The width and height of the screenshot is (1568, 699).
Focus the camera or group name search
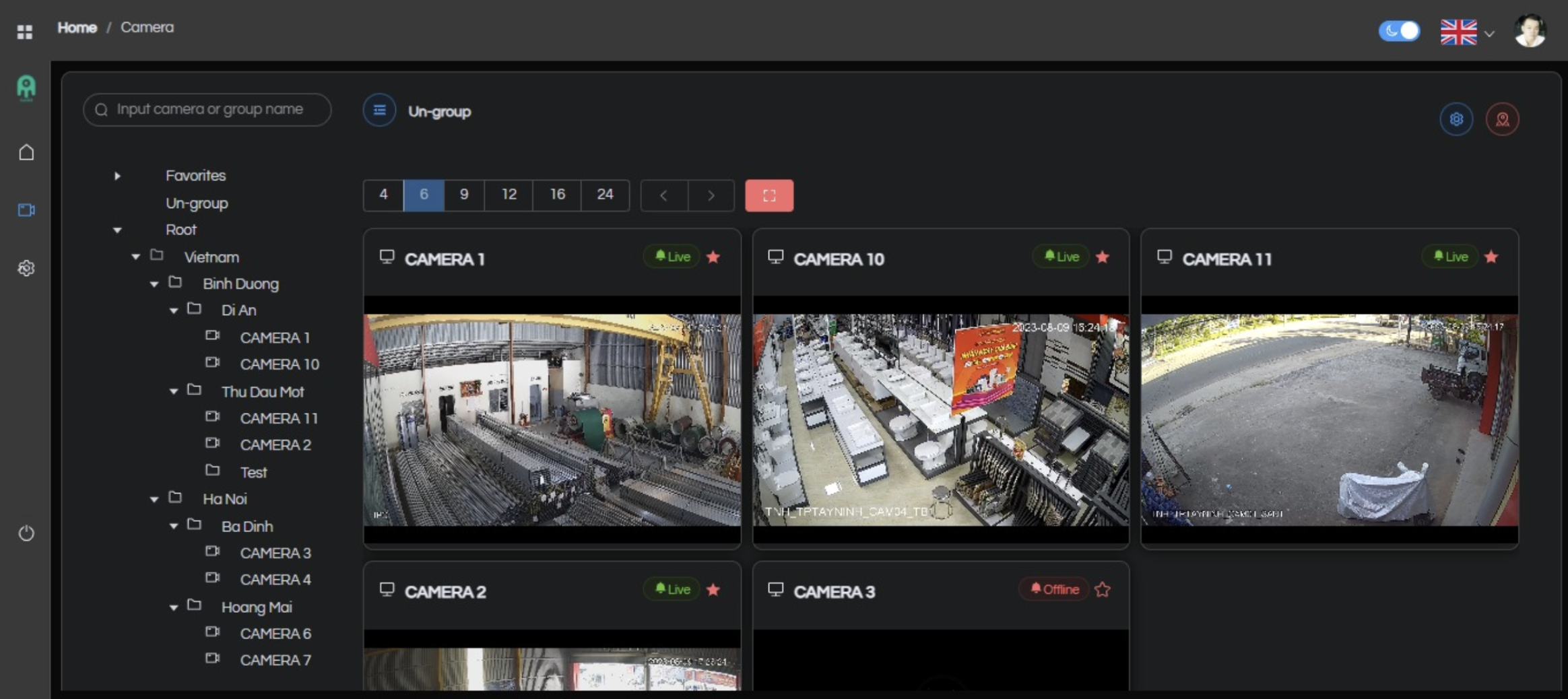point(207,110)
